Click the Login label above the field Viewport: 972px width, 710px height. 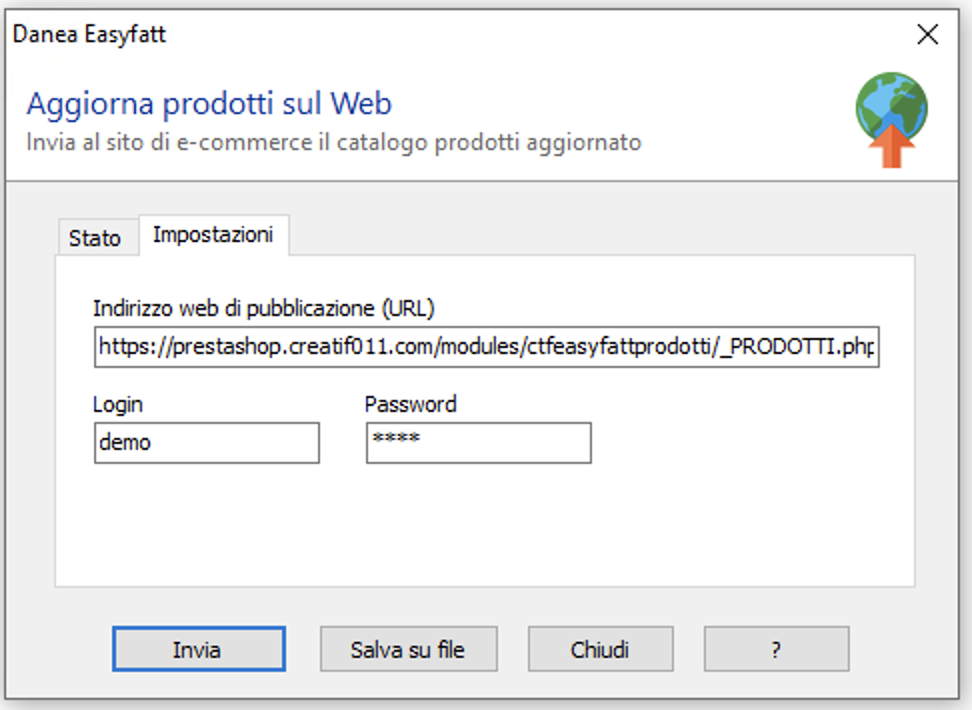(x=118, y=404)
